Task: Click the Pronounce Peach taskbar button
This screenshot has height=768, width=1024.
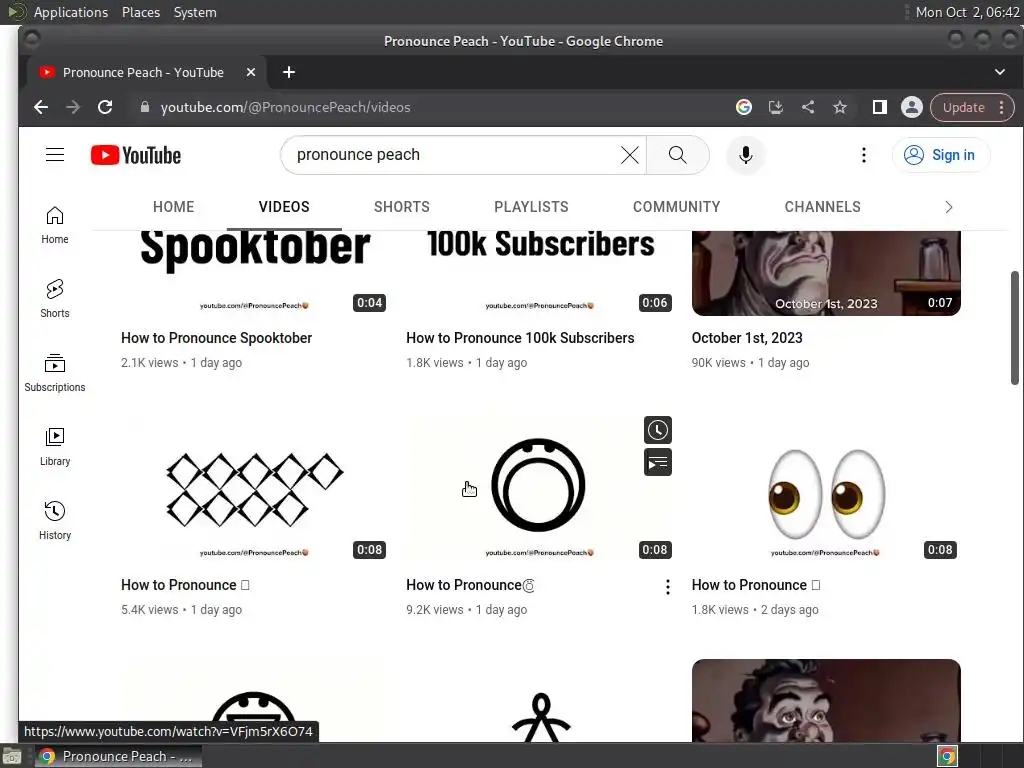Action: pyautogui.click(x=118, y=756)
